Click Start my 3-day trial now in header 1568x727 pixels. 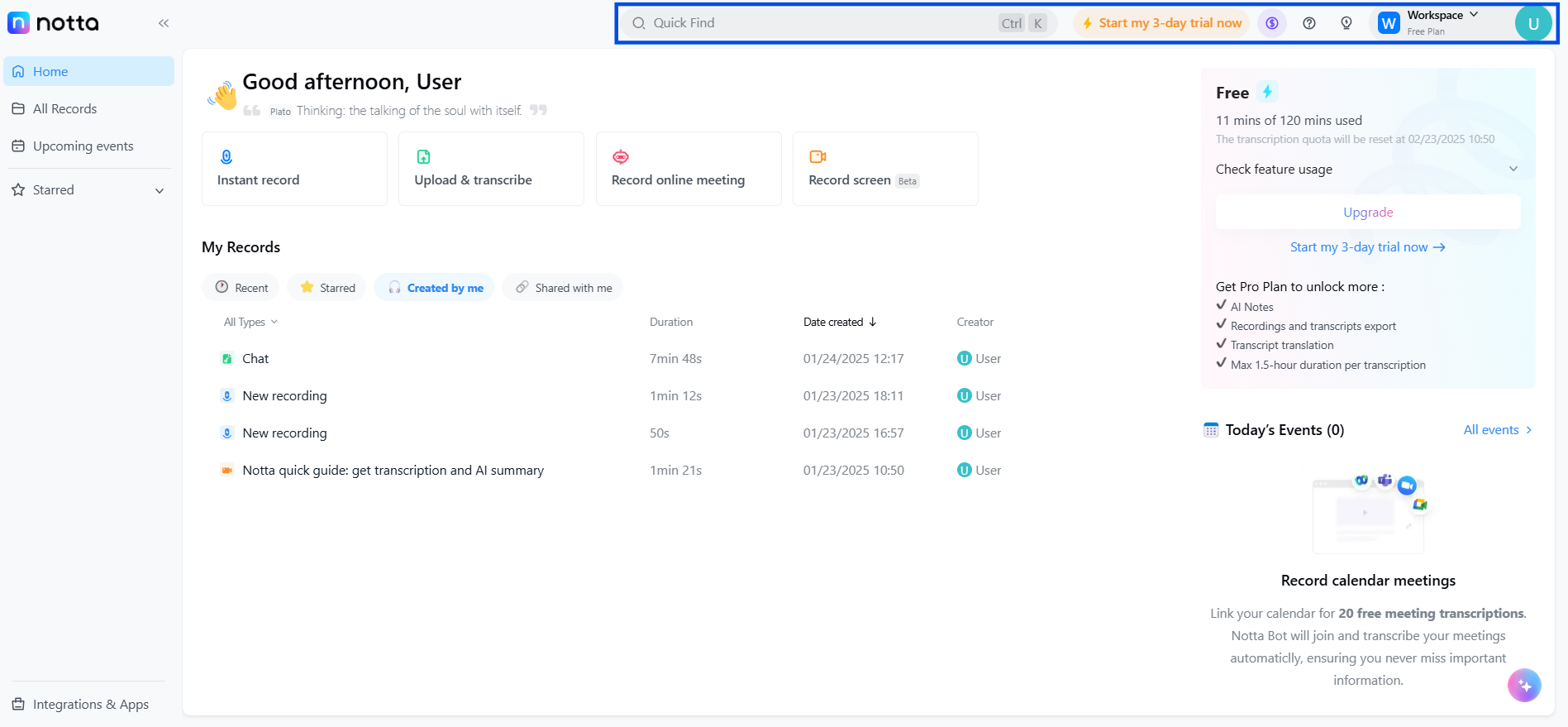[1161, 23]
